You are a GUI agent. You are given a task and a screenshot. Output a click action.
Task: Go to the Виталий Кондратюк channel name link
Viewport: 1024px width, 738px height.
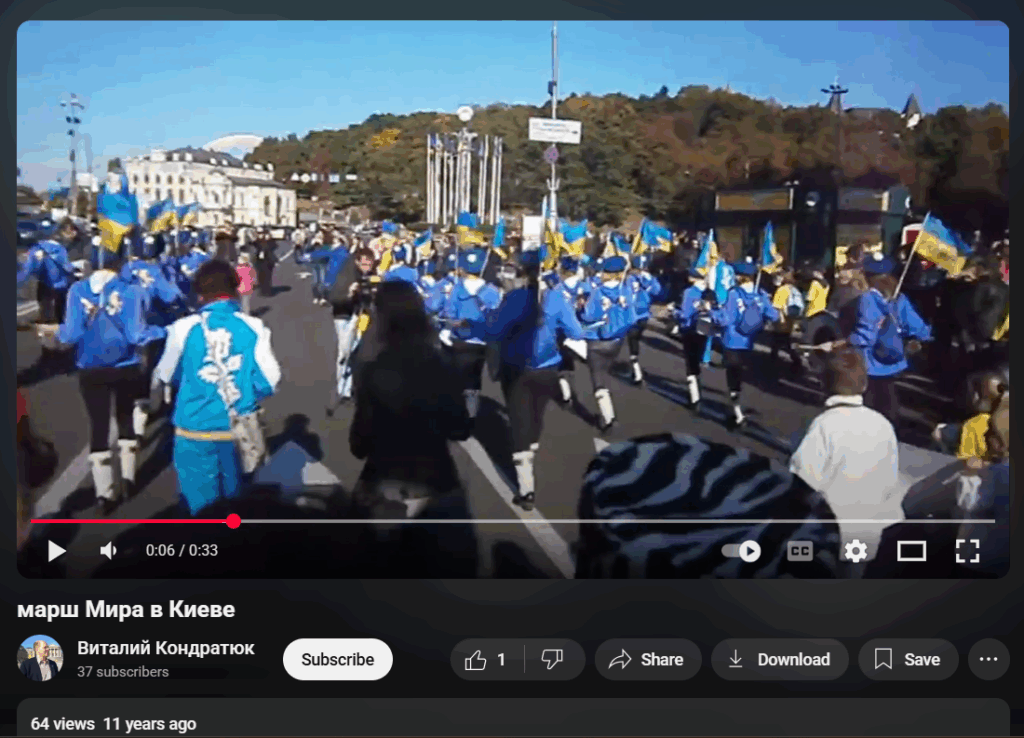tap(166, 648)
